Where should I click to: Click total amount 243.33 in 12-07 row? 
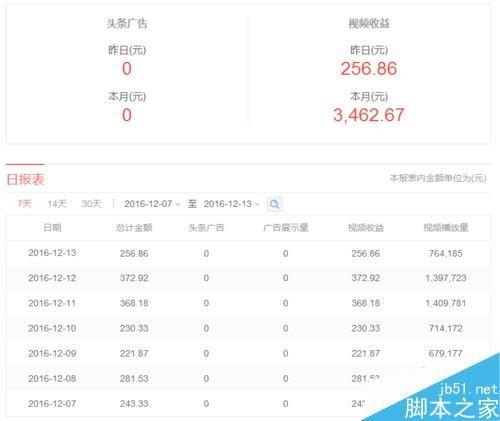pyautogui.click(x=134, y=404)
